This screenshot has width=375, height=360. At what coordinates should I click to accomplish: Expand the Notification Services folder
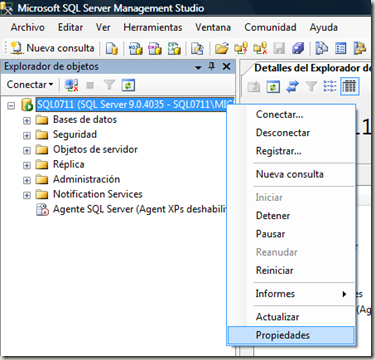tap(27, 195)
